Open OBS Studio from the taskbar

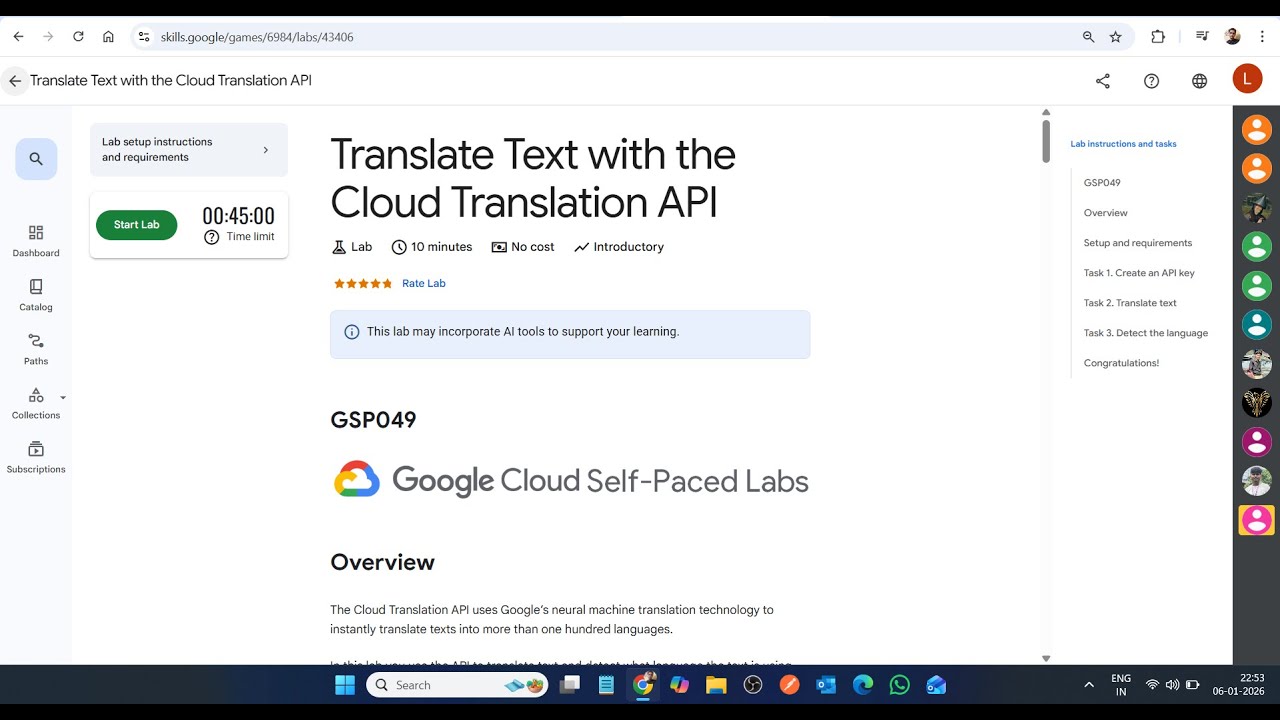tap(753, 685)
